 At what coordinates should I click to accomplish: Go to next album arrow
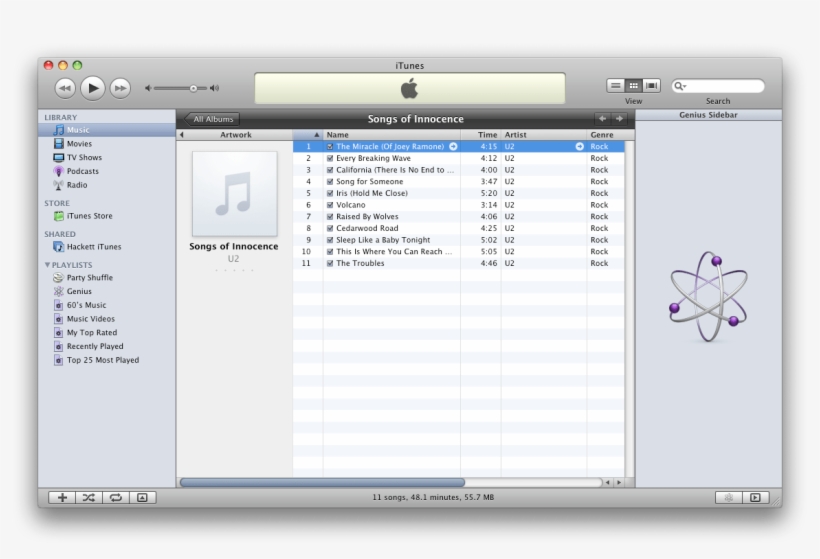(619, 119)
